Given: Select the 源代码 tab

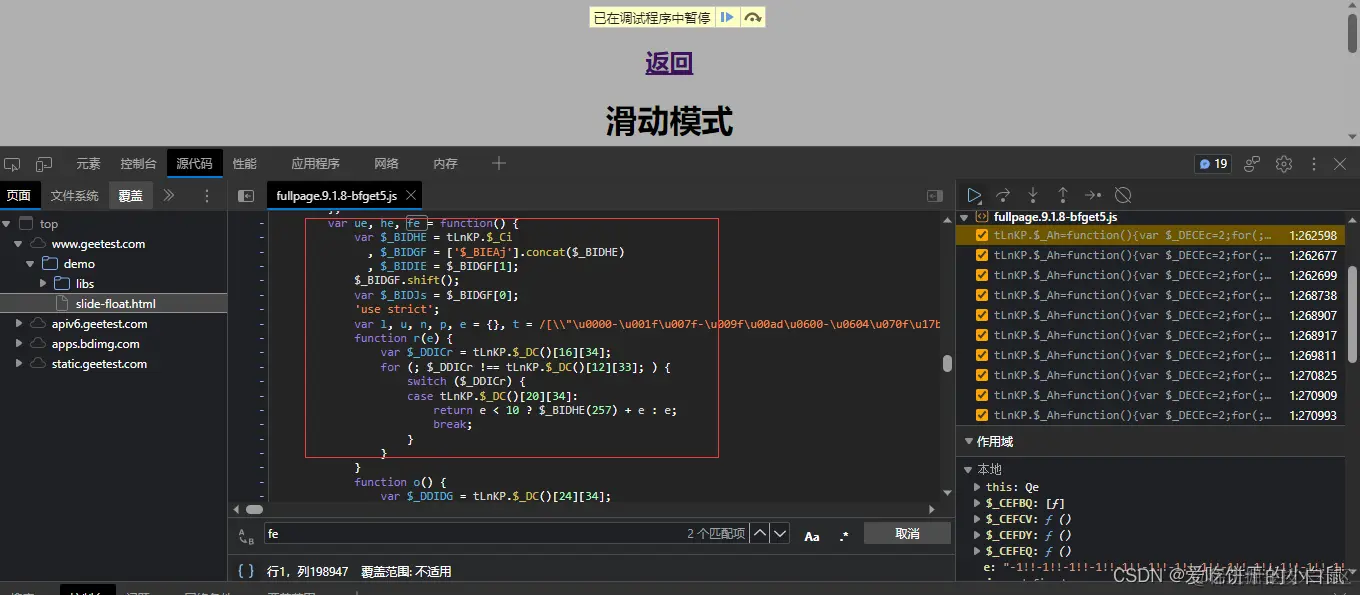Looking at the screenshot, I should (x=194, y=164).
